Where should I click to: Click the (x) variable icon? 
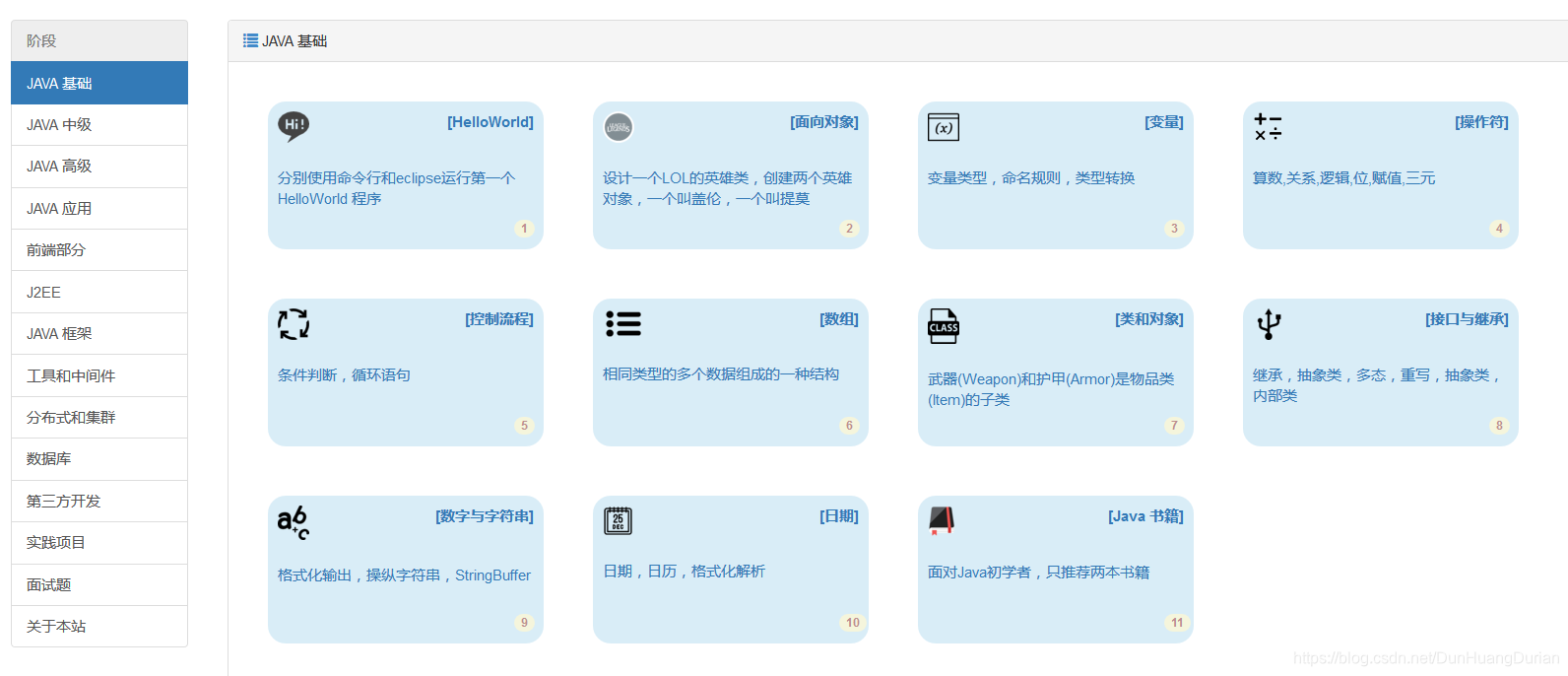coord(944,127)
